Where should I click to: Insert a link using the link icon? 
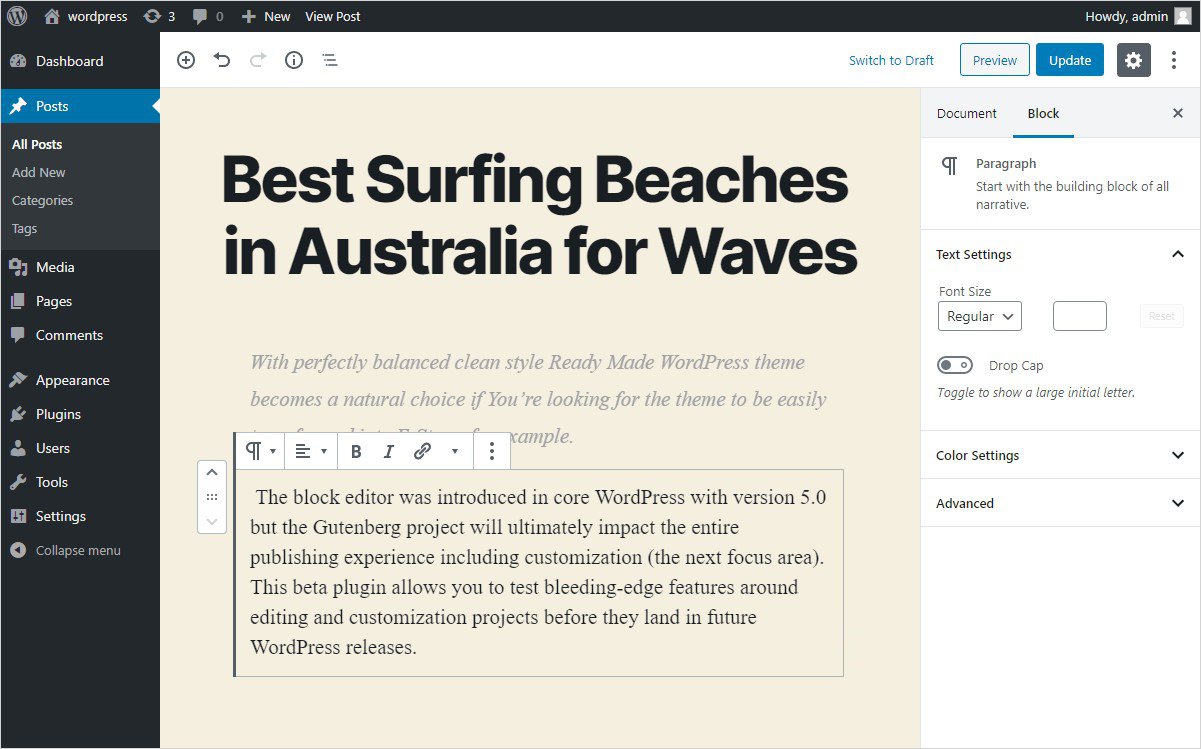(422, 451)
